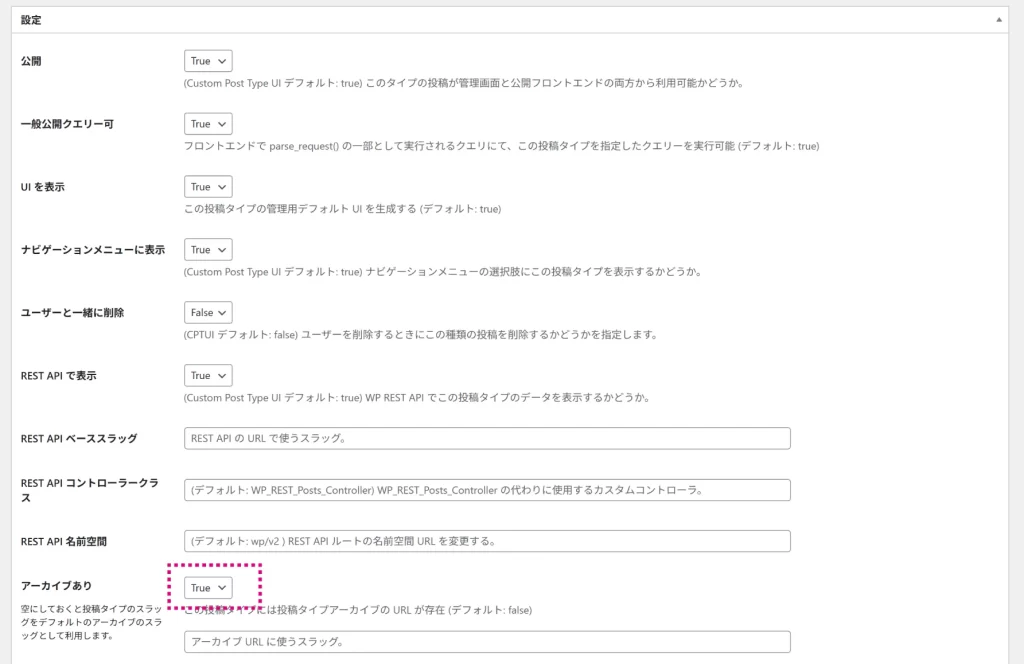Image resolution: width=1024 pixels, height=664 pixels.
Task: Collapse the 設定 panel using the arrow icon
Action: click(998, 20)
